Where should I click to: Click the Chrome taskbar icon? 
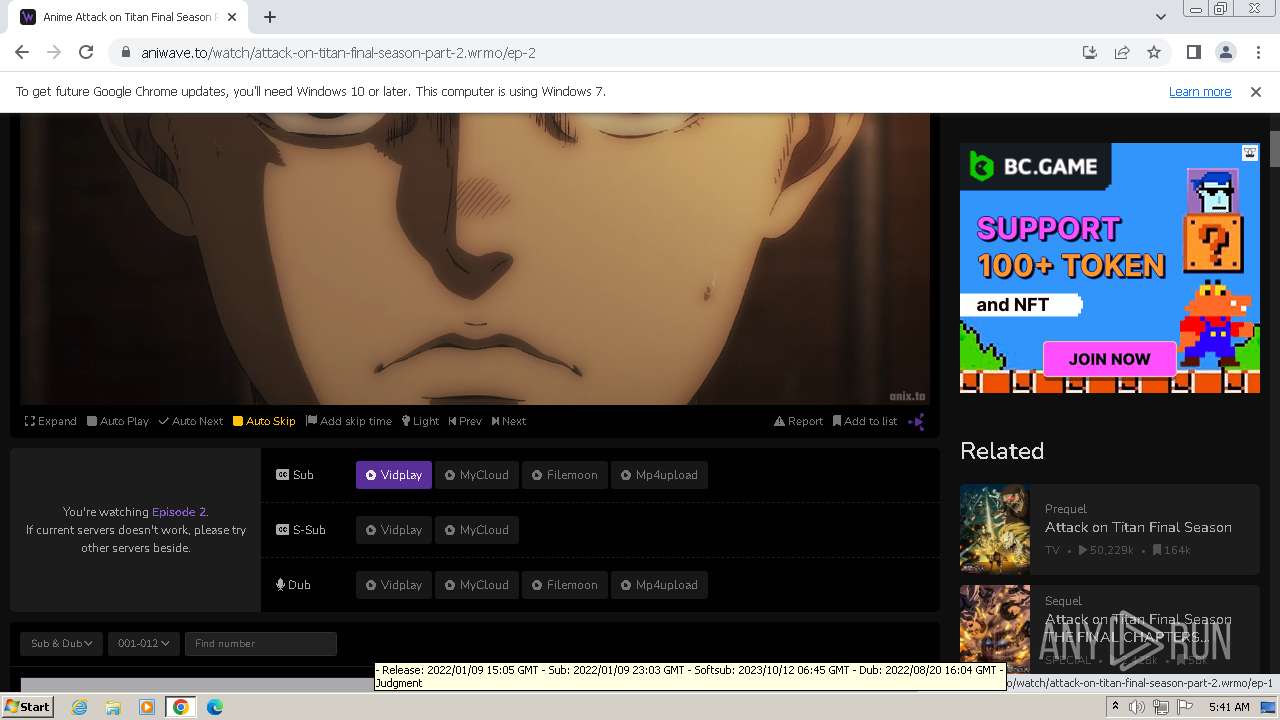point(181,707)
